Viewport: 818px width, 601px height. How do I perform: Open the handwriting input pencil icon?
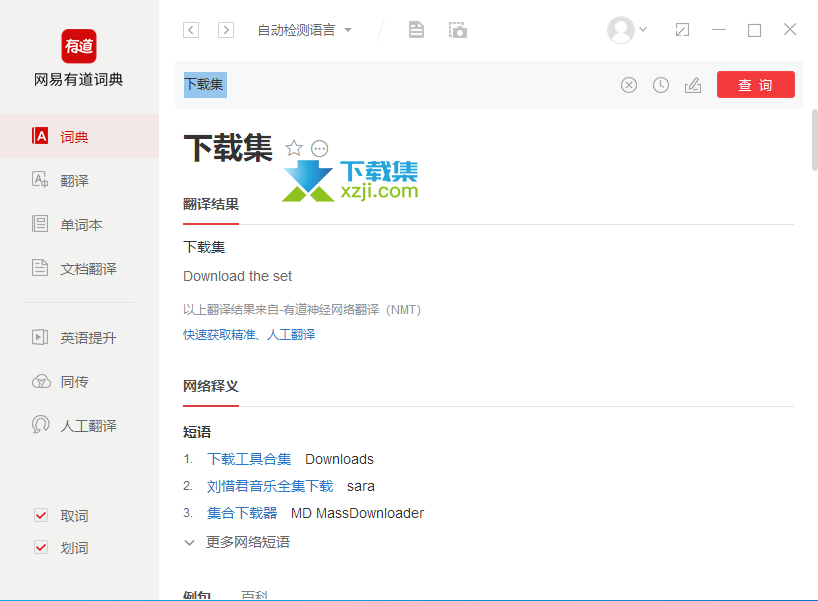point(693,85)
